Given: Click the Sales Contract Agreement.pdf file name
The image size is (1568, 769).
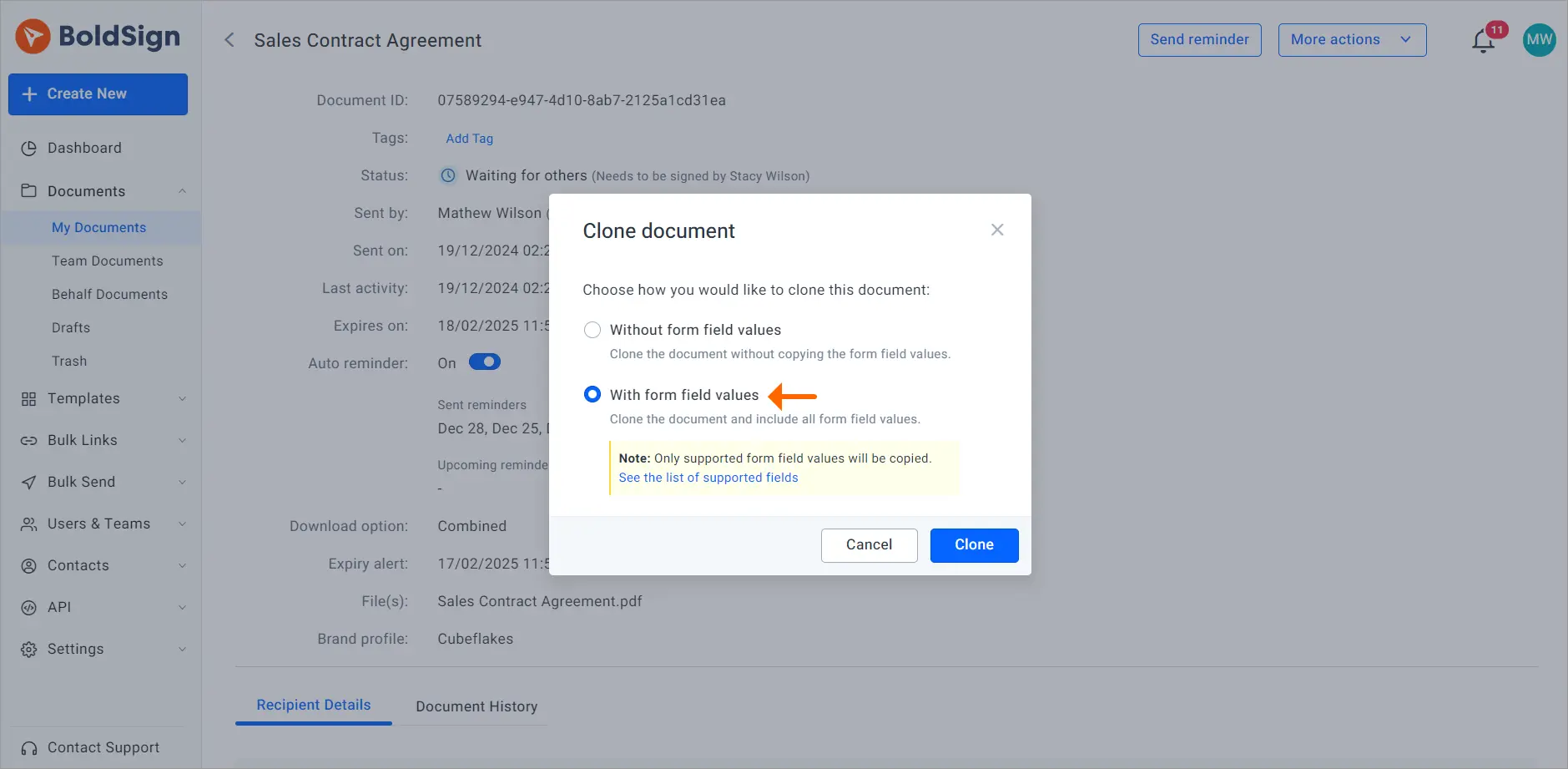Looking at the screenshot, I should [x=540, y=602].
